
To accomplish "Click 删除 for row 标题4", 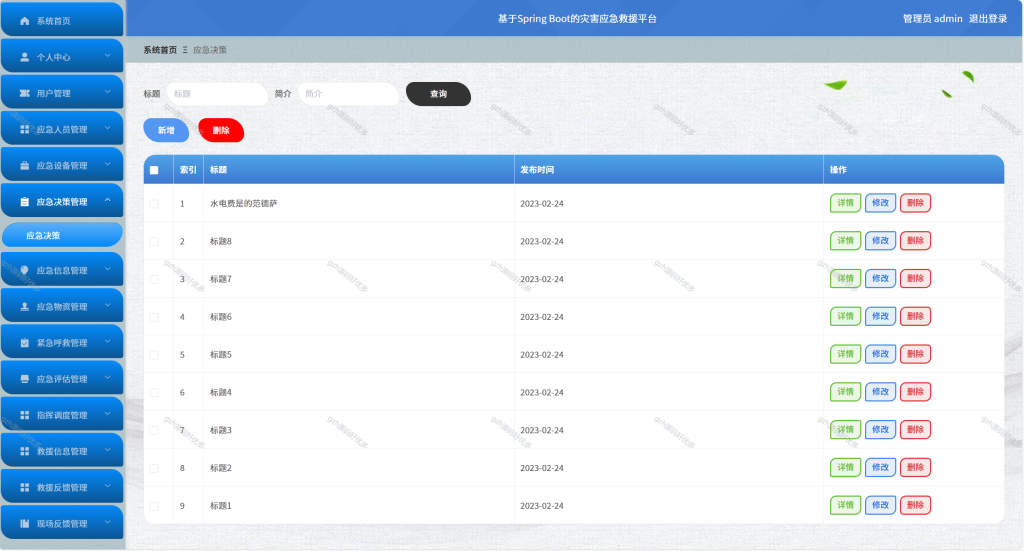I will [x=915, y=392].
